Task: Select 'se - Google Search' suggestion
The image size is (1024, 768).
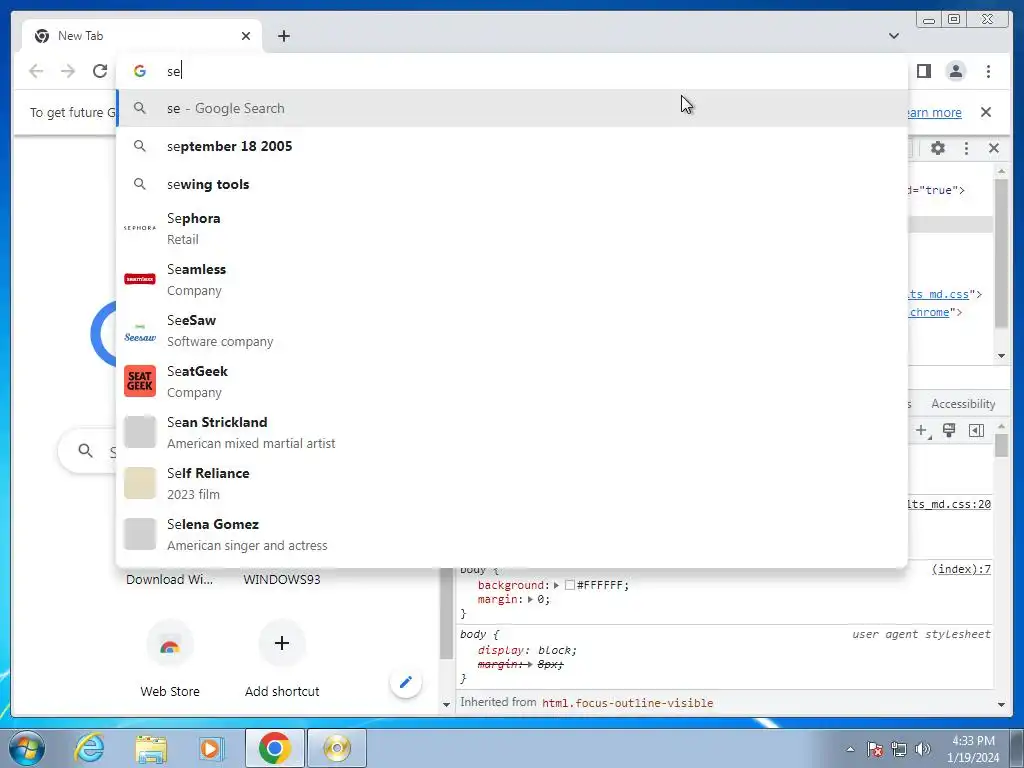Action: tap(512, 108)
